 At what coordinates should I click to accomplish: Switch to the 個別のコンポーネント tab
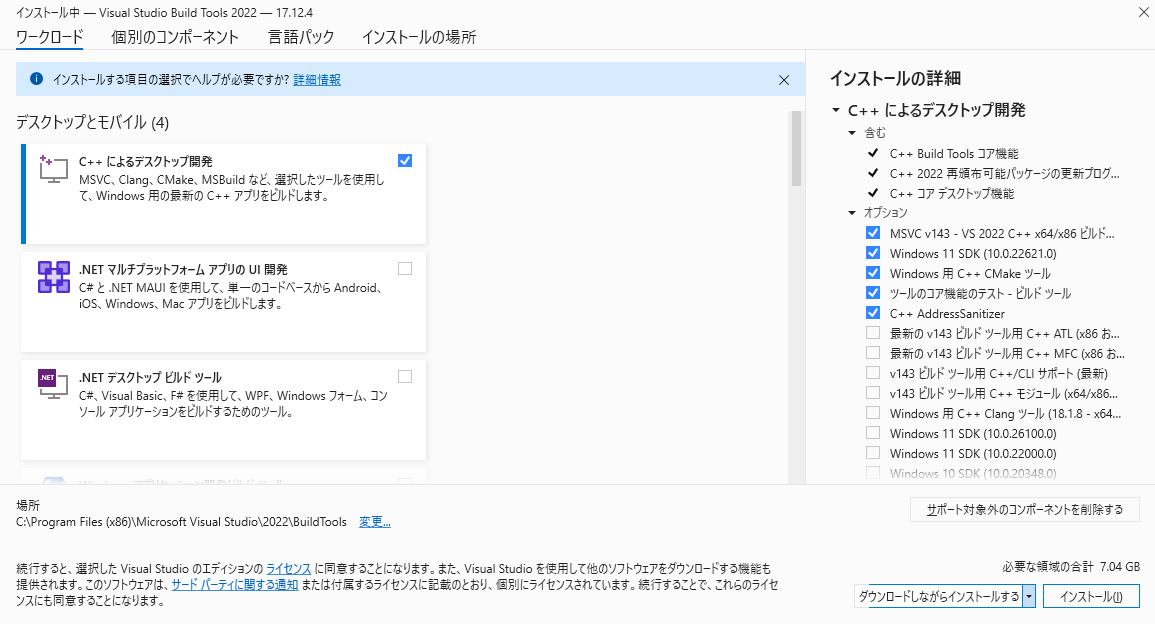[x=174, y=36]
